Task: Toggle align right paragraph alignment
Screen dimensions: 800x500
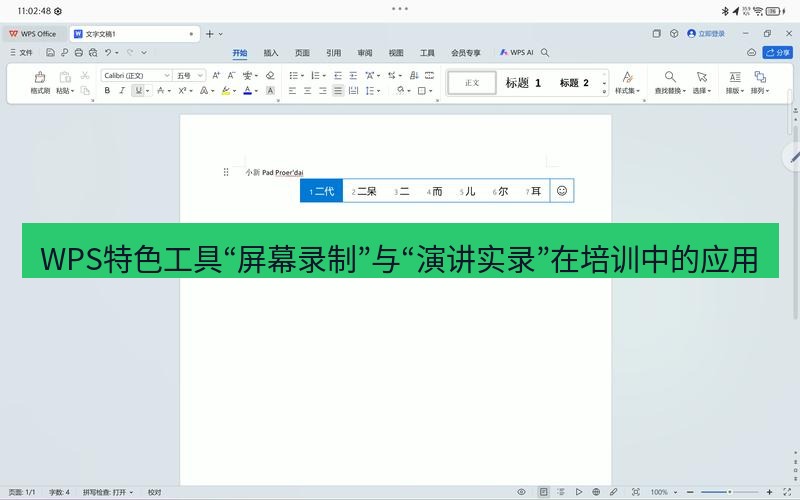Action: [x=322, y=91]
